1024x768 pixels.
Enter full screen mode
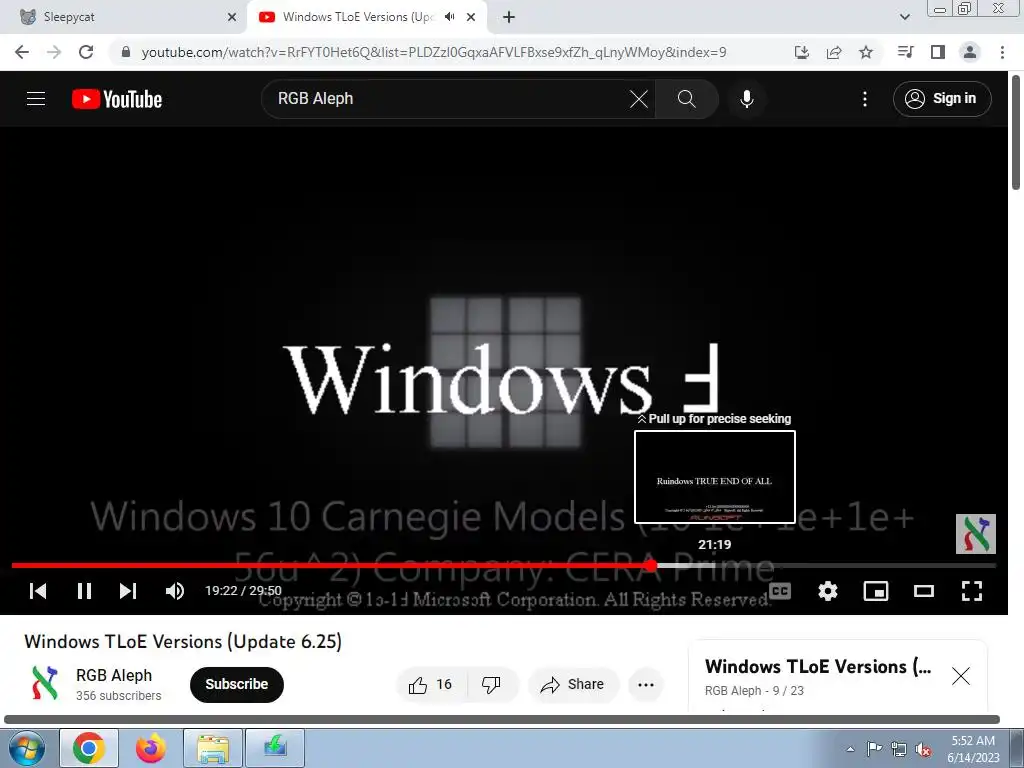coord(972,591)
